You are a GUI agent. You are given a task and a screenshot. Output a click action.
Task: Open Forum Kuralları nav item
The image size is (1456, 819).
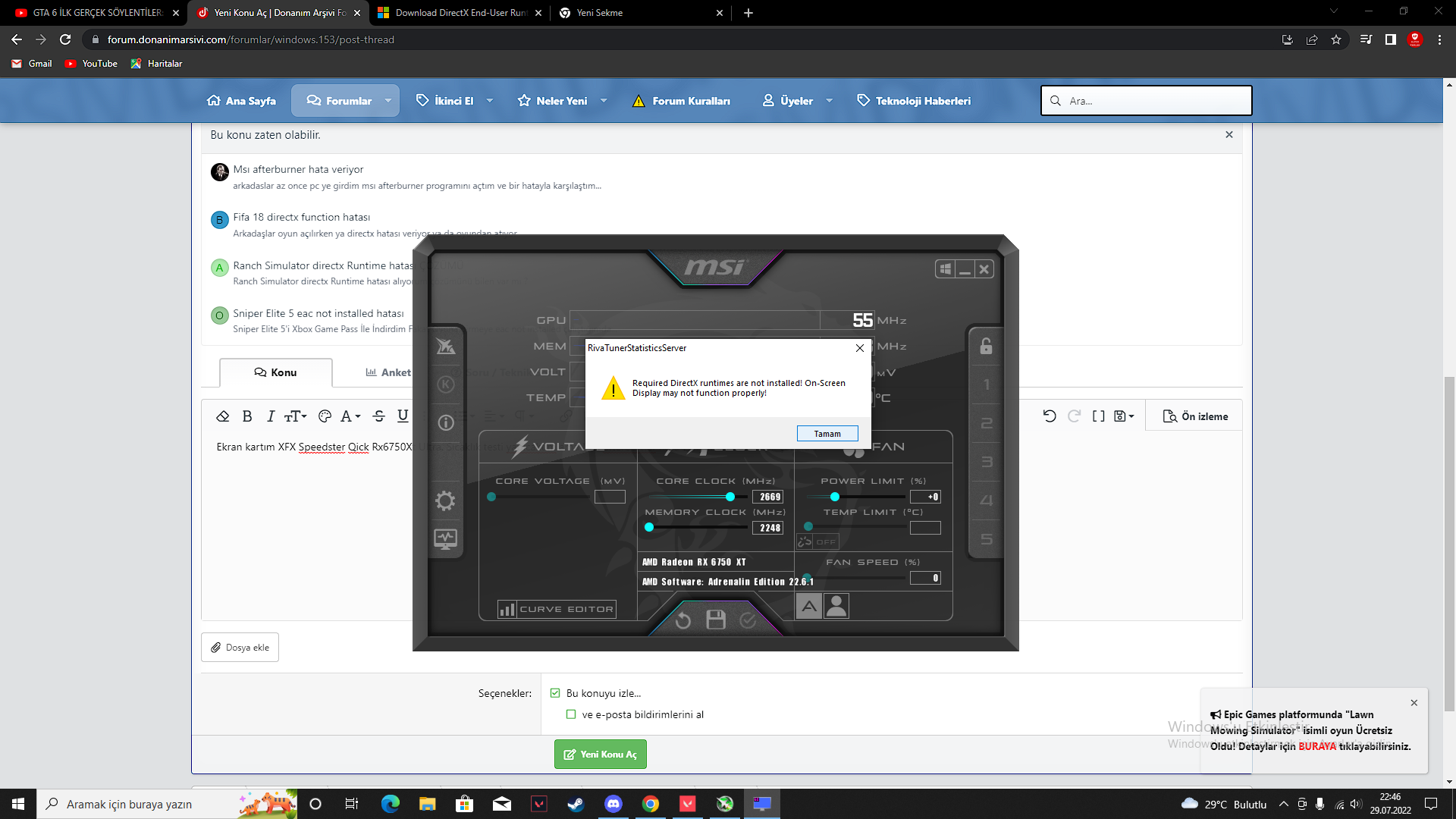[681, 101]
